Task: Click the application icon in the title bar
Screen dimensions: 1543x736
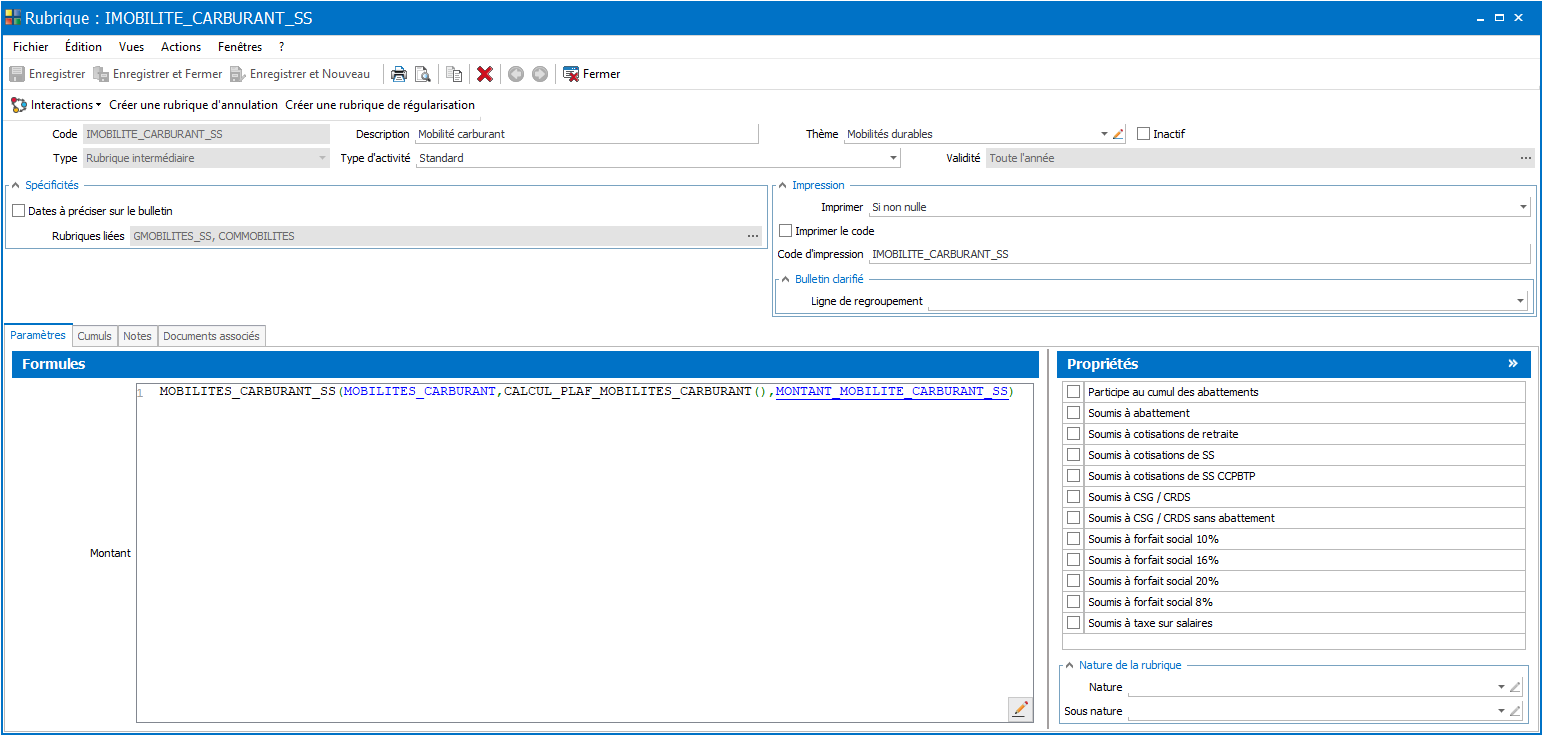Action: 13,17
